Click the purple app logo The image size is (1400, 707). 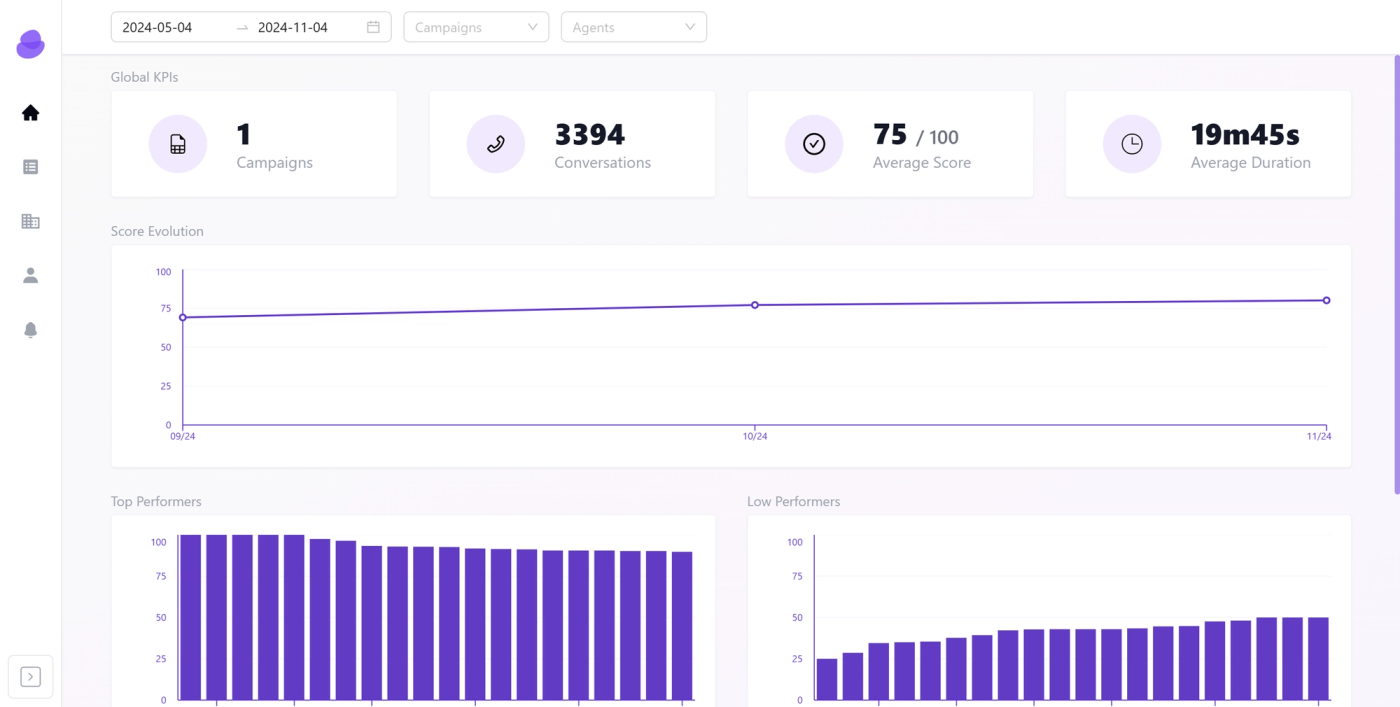[30, 44]
